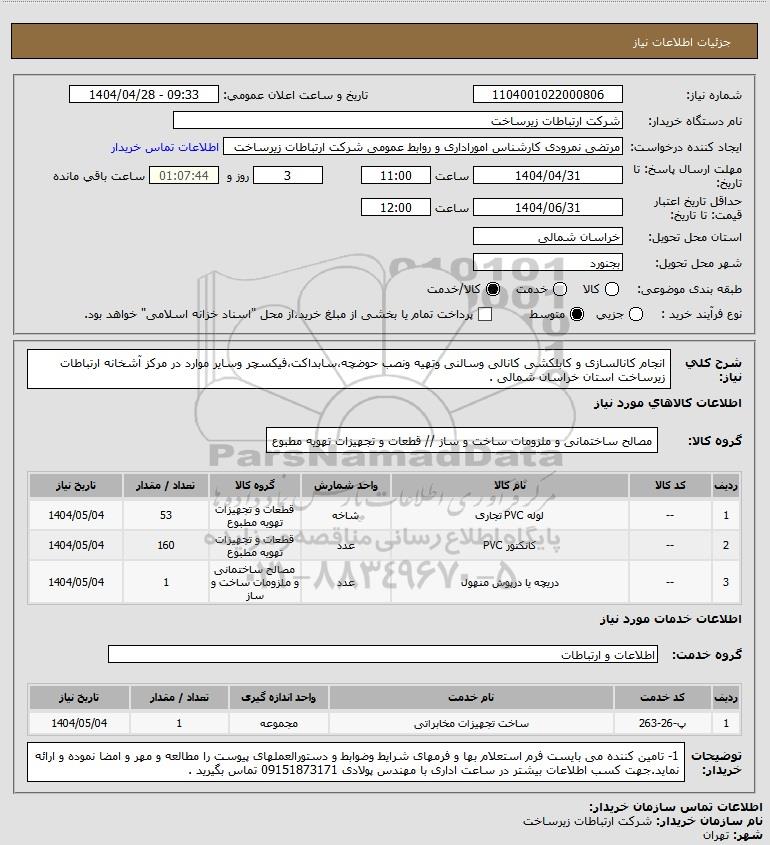Click the service name ساخت تجهیزات مخابراتی

[471, 724]
